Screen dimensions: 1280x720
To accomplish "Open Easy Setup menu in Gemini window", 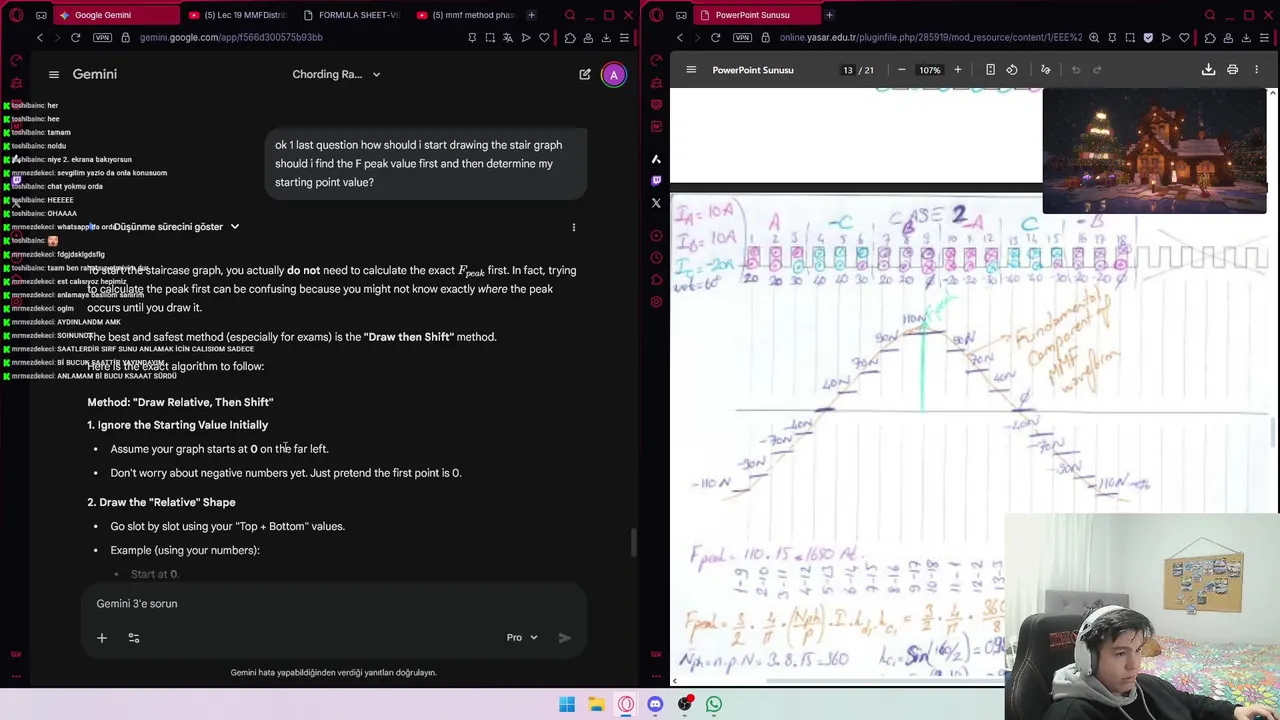I will coord(624,38).
